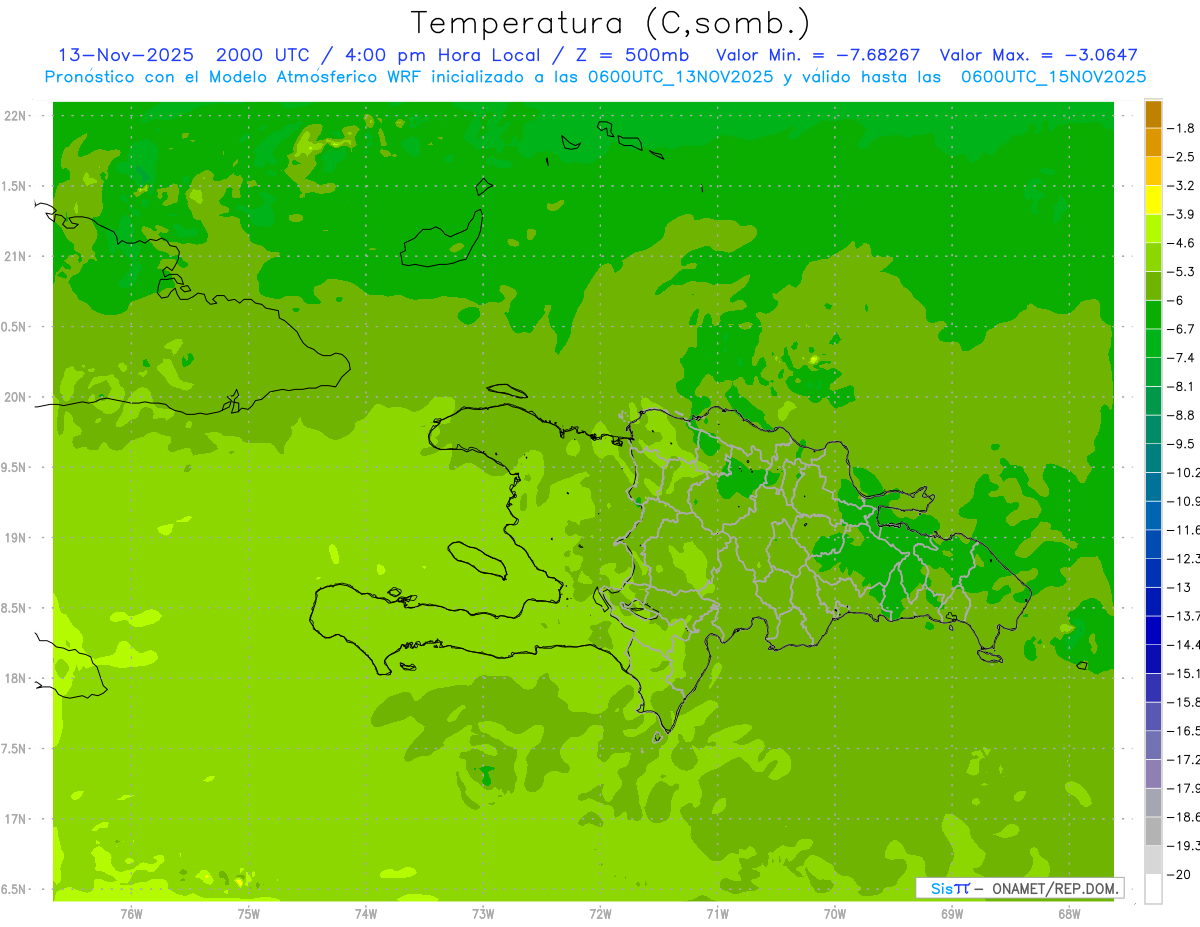This screenshot has height=927, width=1200.
Task: Click the legend value "-20"
Action: coord(1180,874)
